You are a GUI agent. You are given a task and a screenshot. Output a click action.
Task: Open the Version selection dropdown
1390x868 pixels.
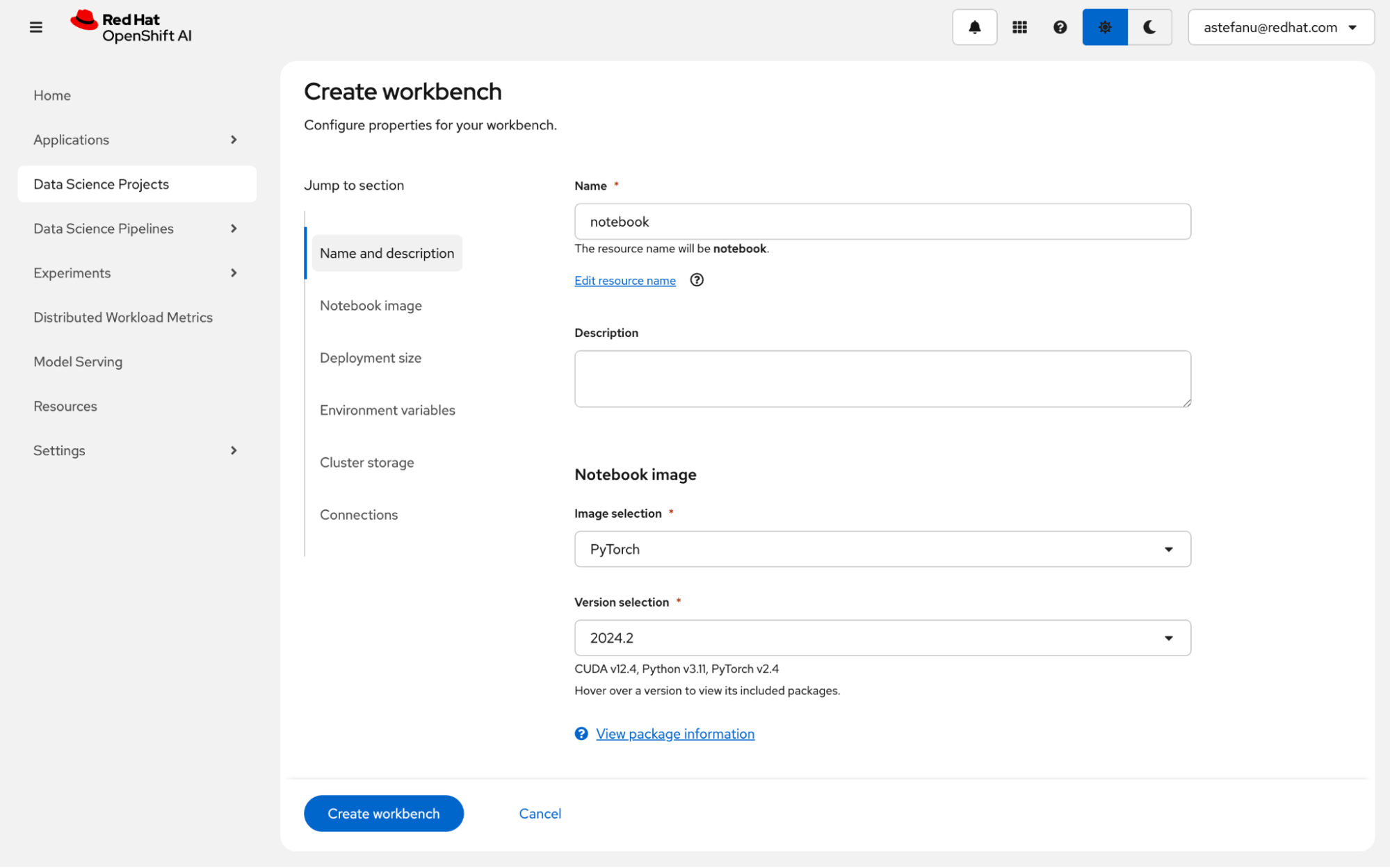[882, 638]
